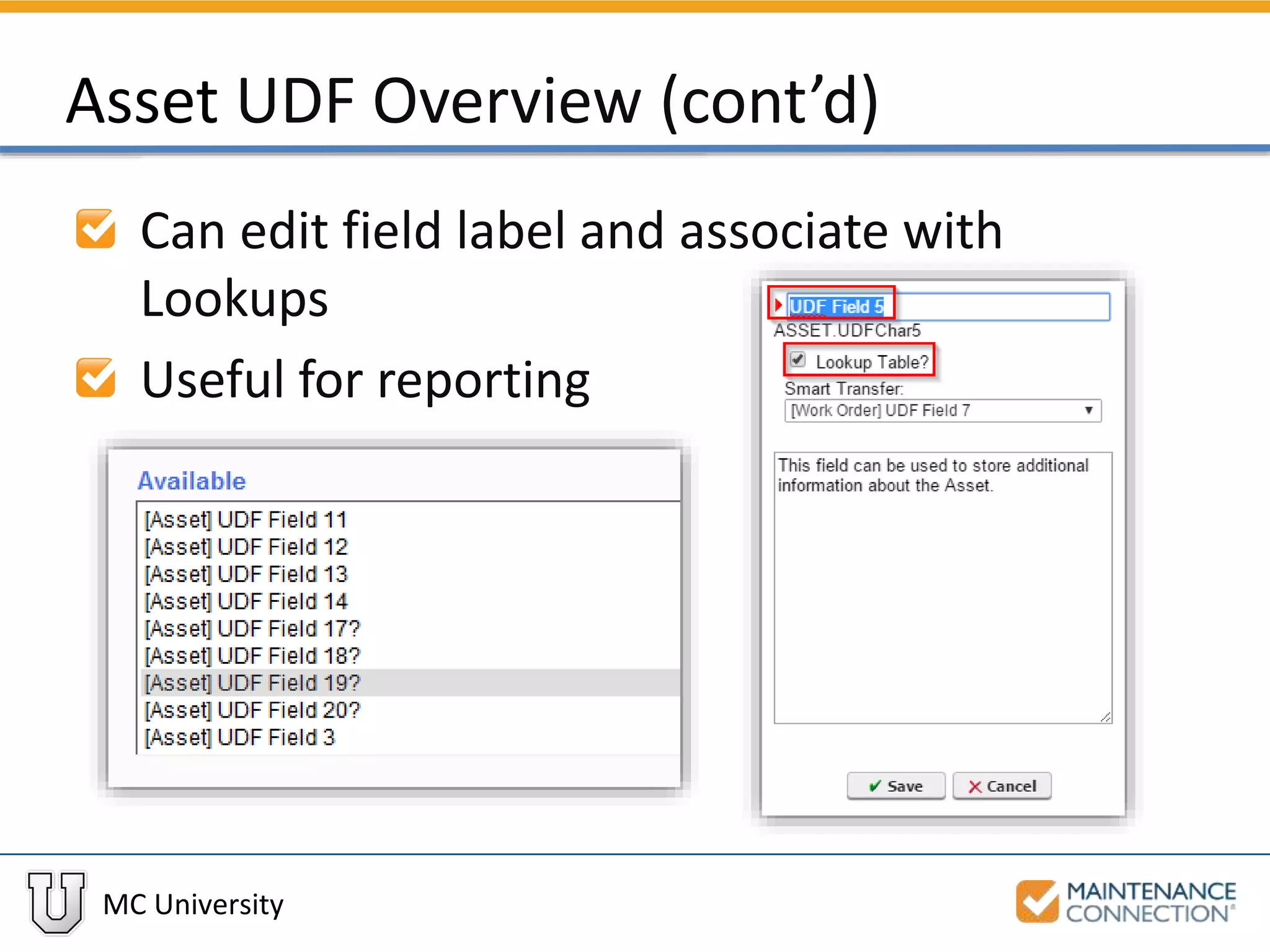Click the green checkmark on Save
Viewport: 1270px width, 952px height.
pyautogui.click(x=875, y=786)
